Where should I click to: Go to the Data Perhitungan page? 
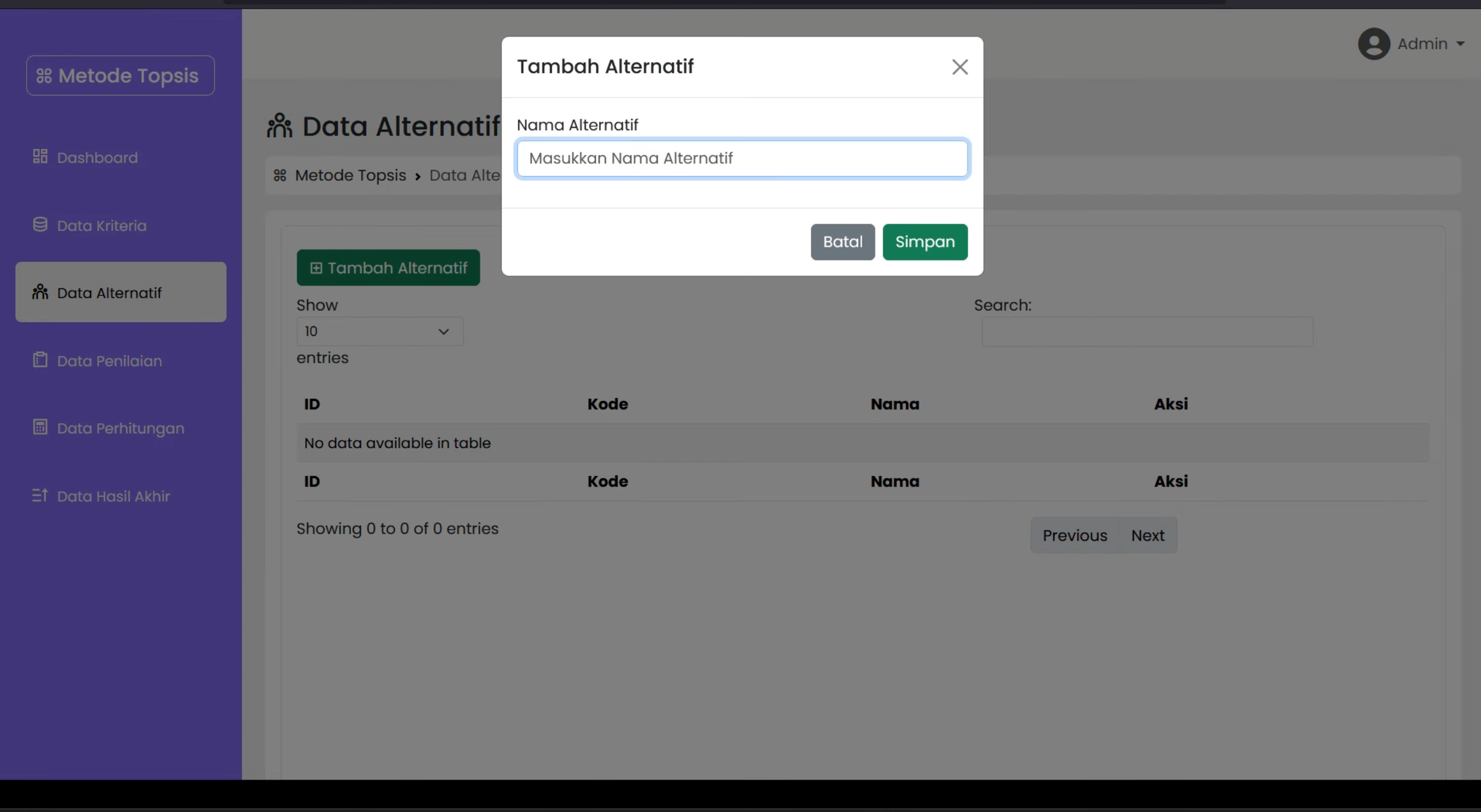(x=121, y=428)
